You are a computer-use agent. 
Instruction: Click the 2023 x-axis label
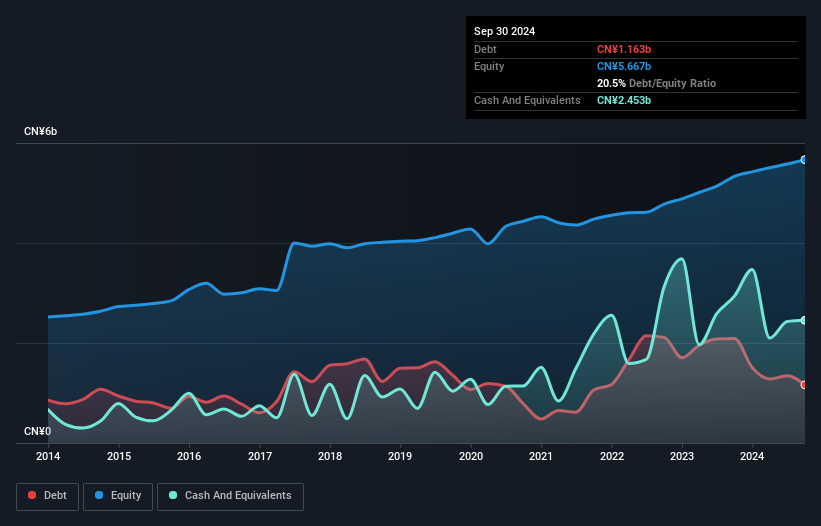[x=682, y=456]
